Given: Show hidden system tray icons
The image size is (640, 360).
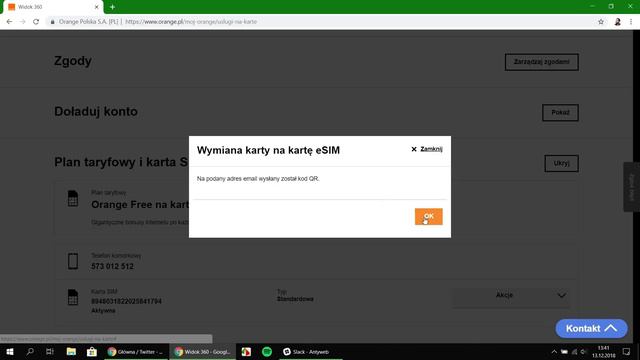Looking at the screenshot, I should pyautogui.click(x=554, y=351).
